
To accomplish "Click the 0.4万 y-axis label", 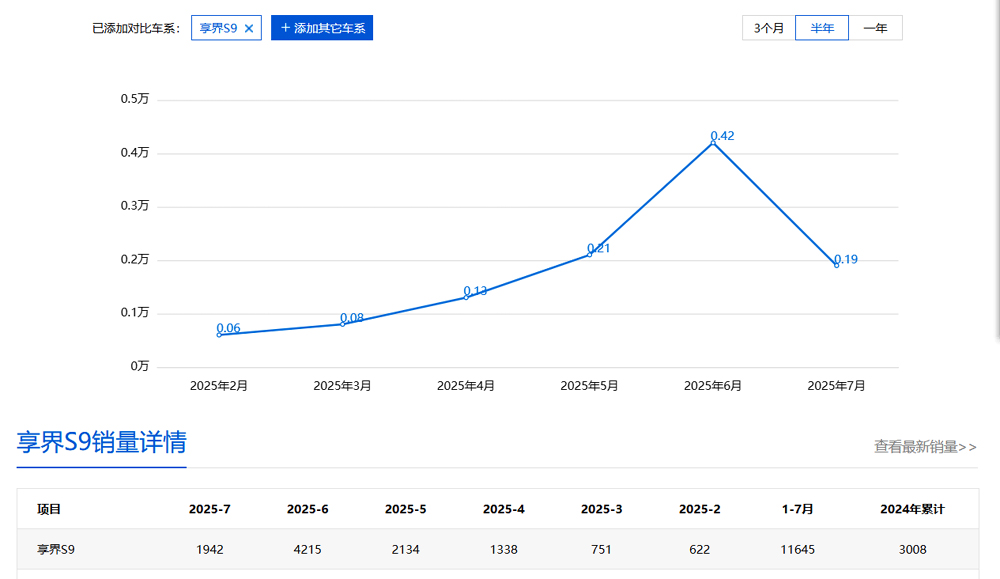I will pyautogui.click(x=135, y=152).
